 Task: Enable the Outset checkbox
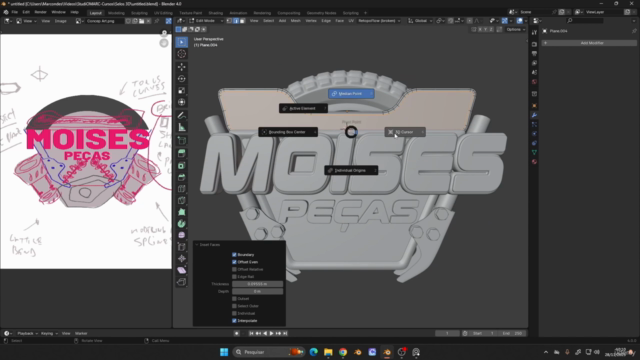234,299
